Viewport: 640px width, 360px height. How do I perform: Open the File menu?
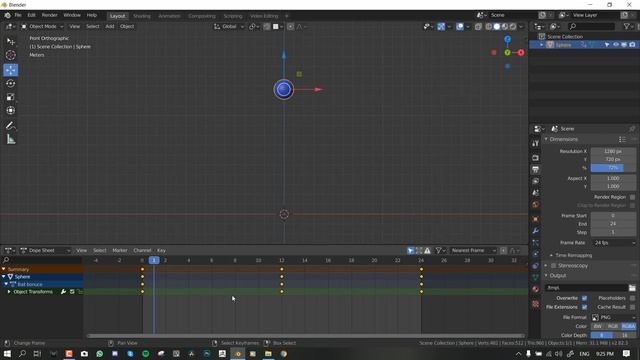18,15
